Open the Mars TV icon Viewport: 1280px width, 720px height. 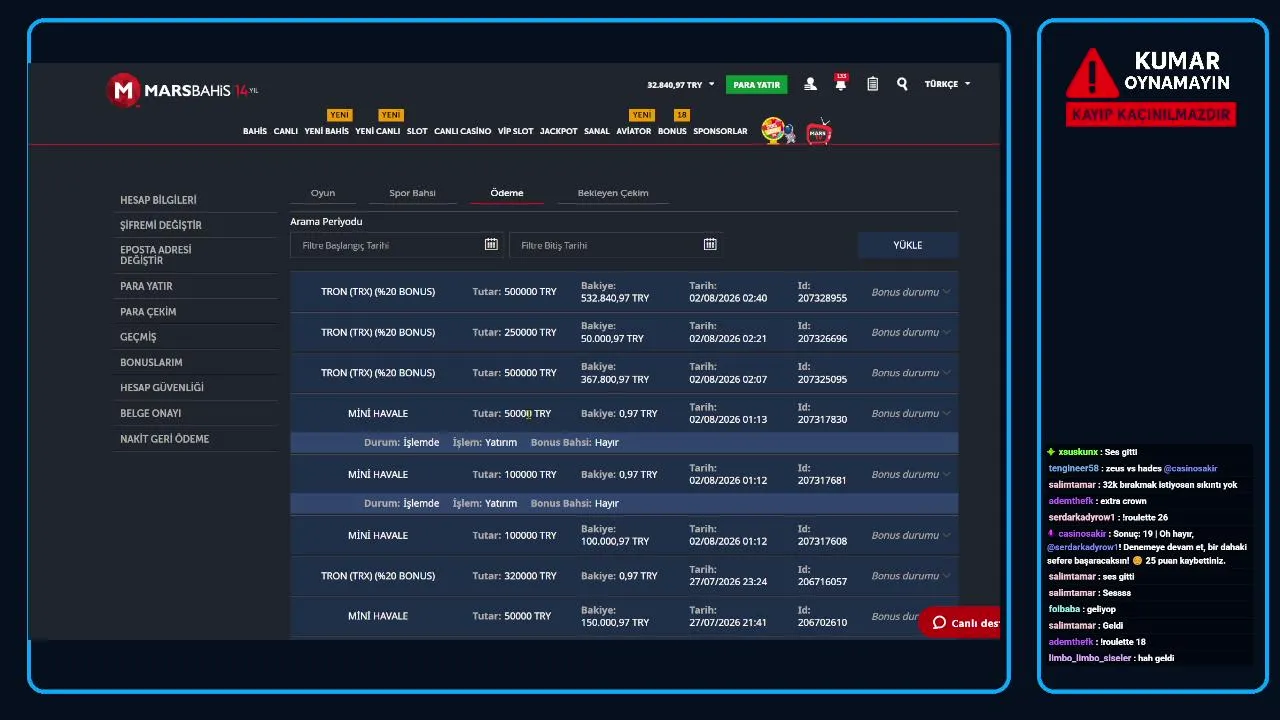pyautogui.click(x=819, y=132)
